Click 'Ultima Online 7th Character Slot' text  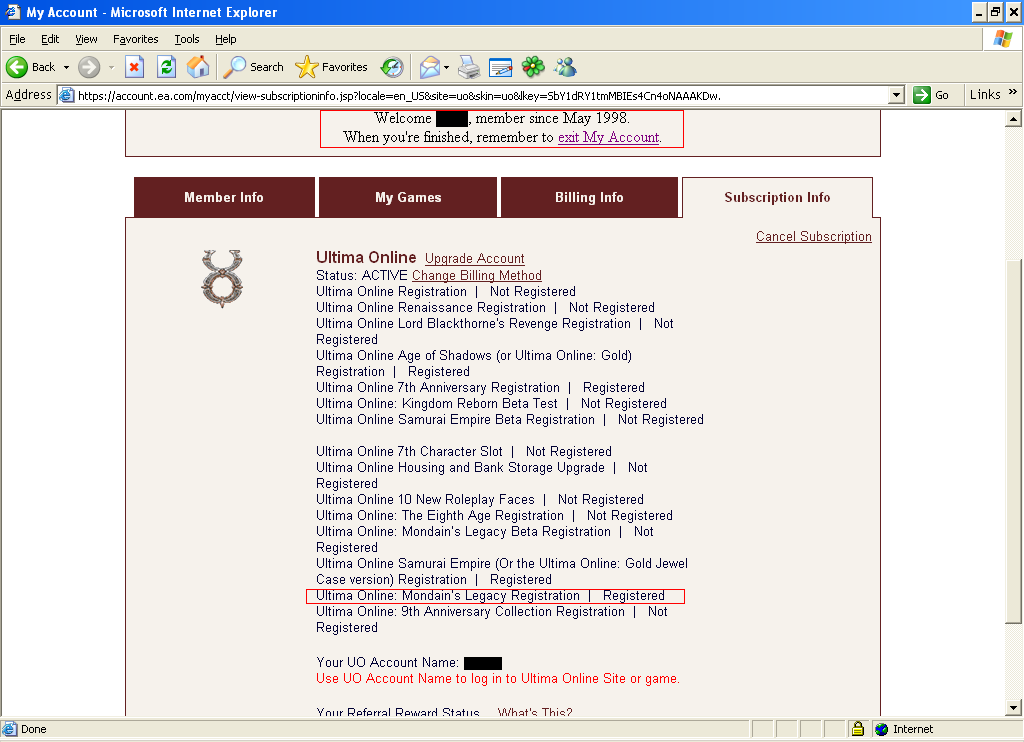(409, 451)
